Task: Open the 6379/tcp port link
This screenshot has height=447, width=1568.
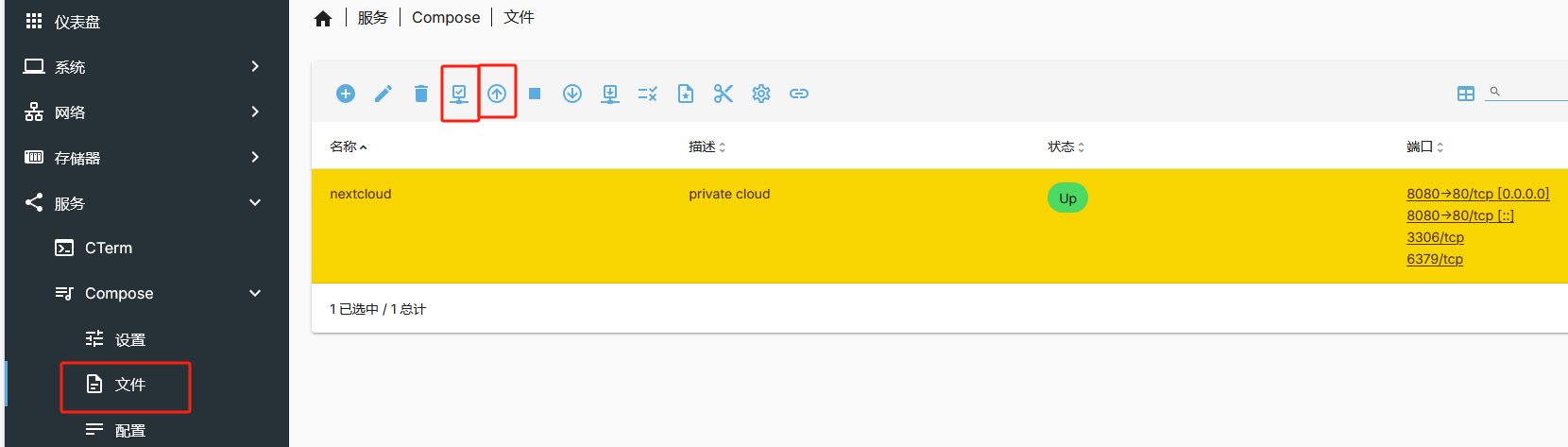Action: [x=1435, y=259]
